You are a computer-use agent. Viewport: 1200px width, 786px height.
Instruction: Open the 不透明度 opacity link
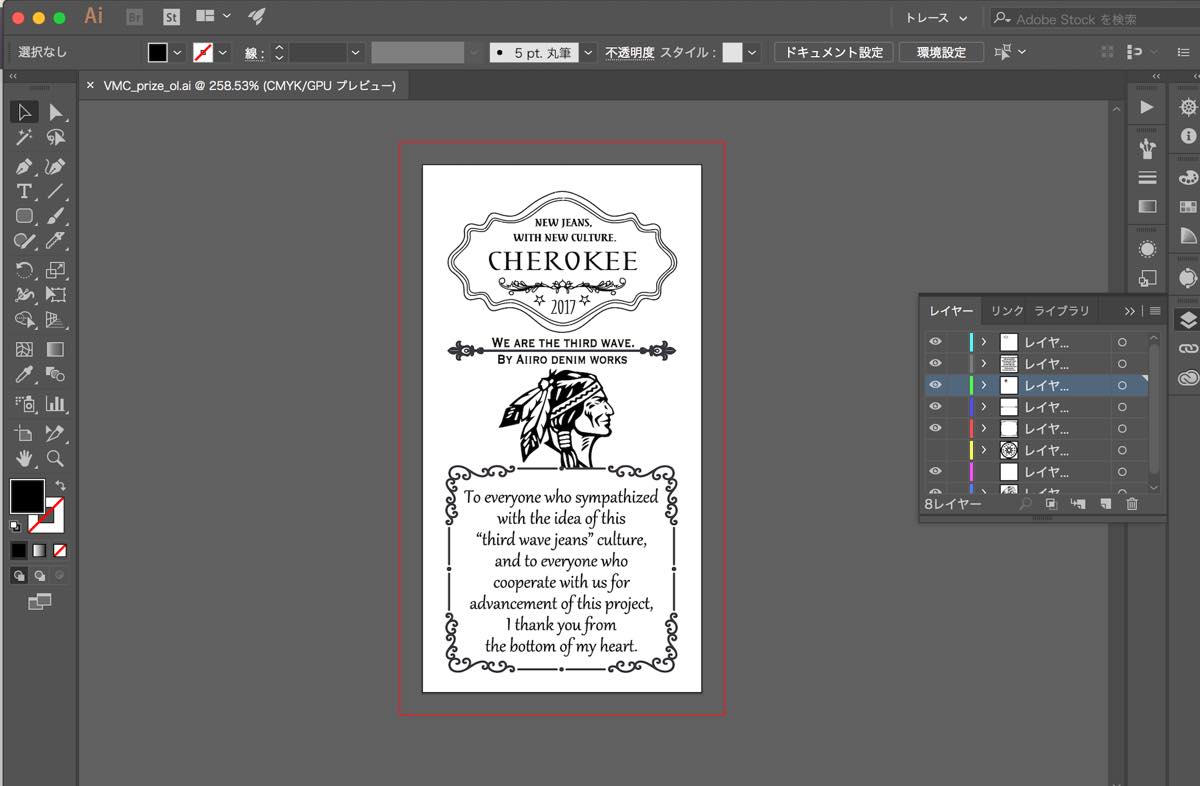[629, 52]
